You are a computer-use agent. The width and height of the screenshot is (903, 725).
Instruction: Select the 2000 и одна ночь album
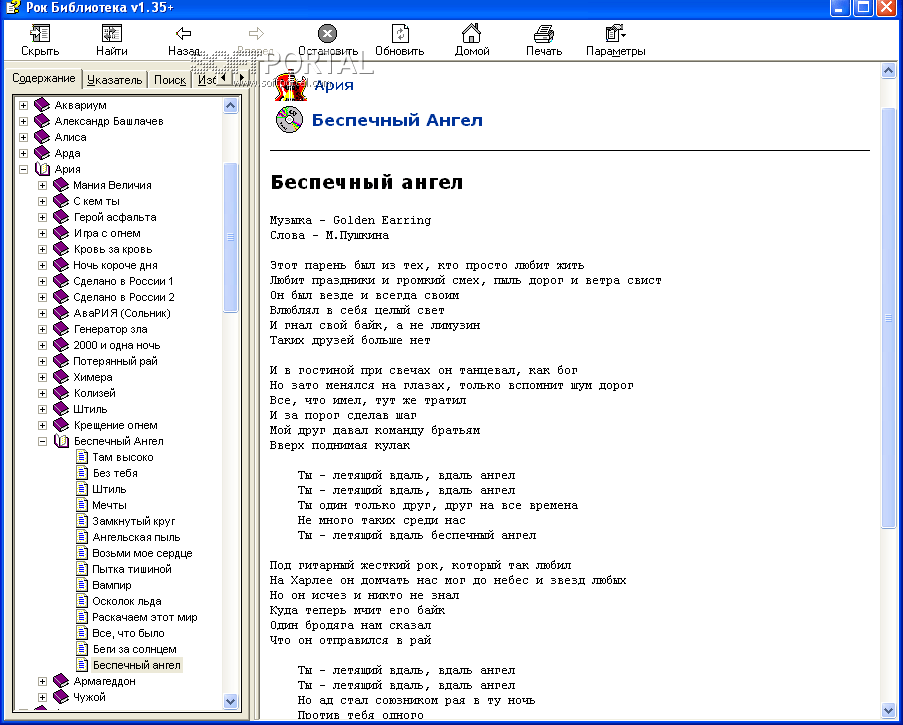point(117,346)
